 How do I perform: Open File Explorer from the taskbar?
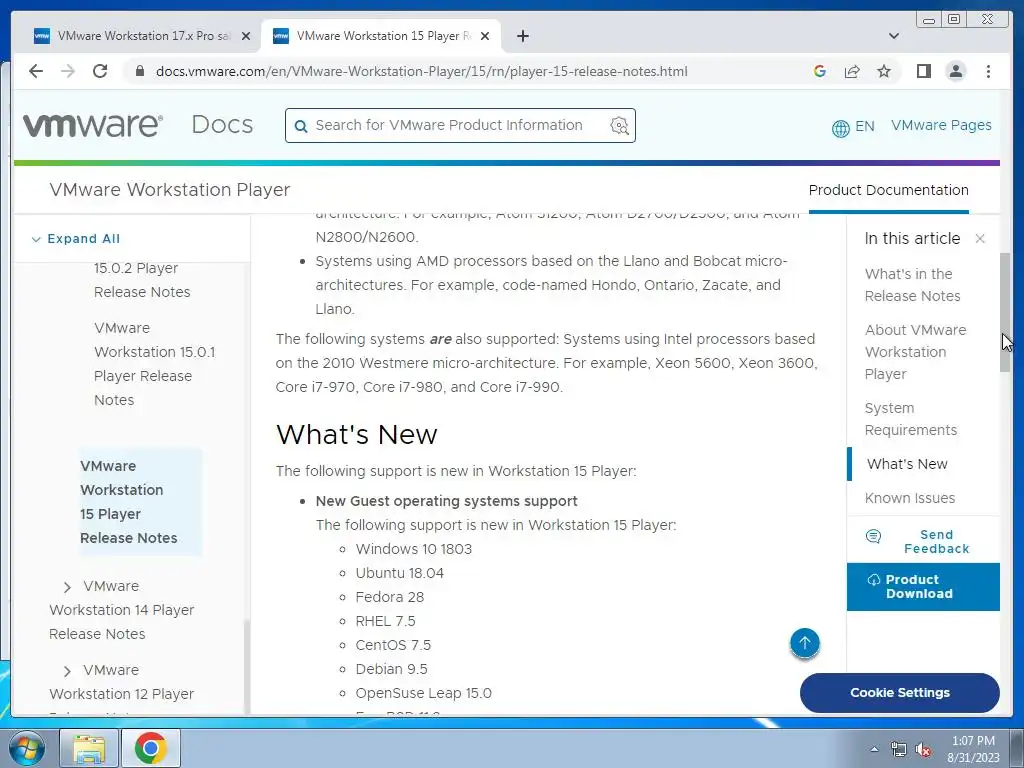tap(89, 748)
